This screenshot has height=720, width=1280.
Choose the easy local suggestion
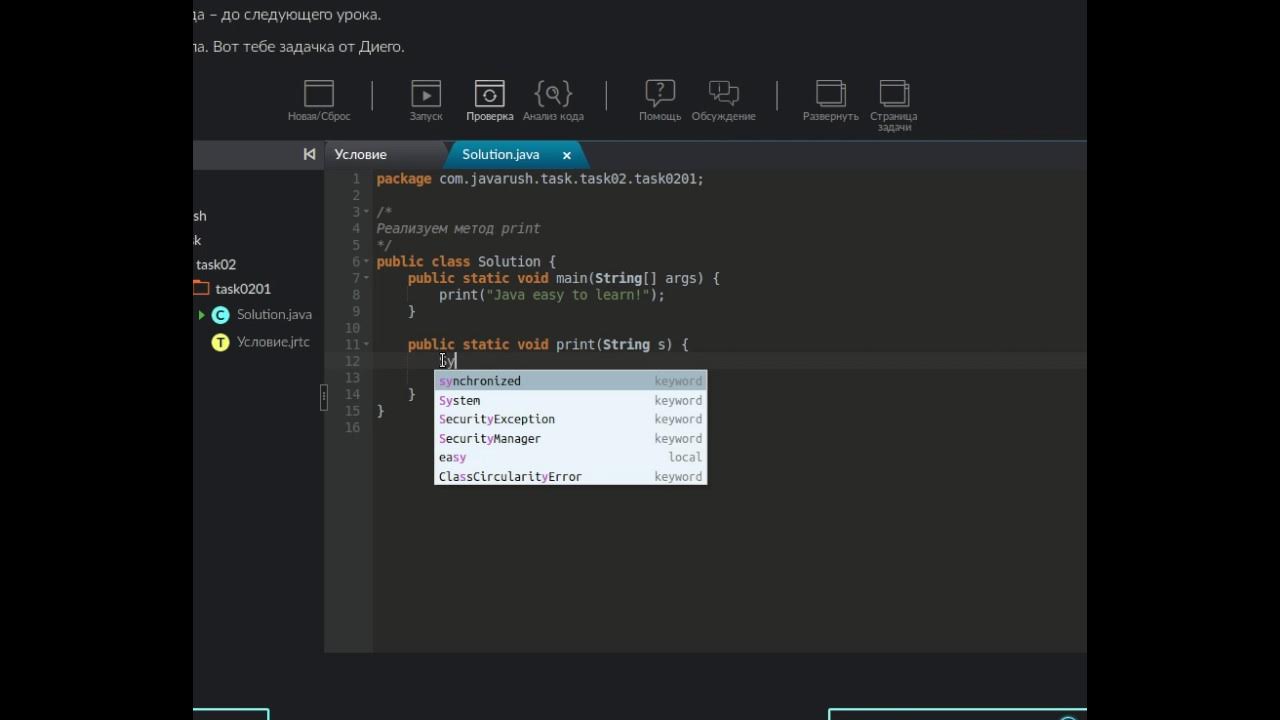(x=570, y=457)
